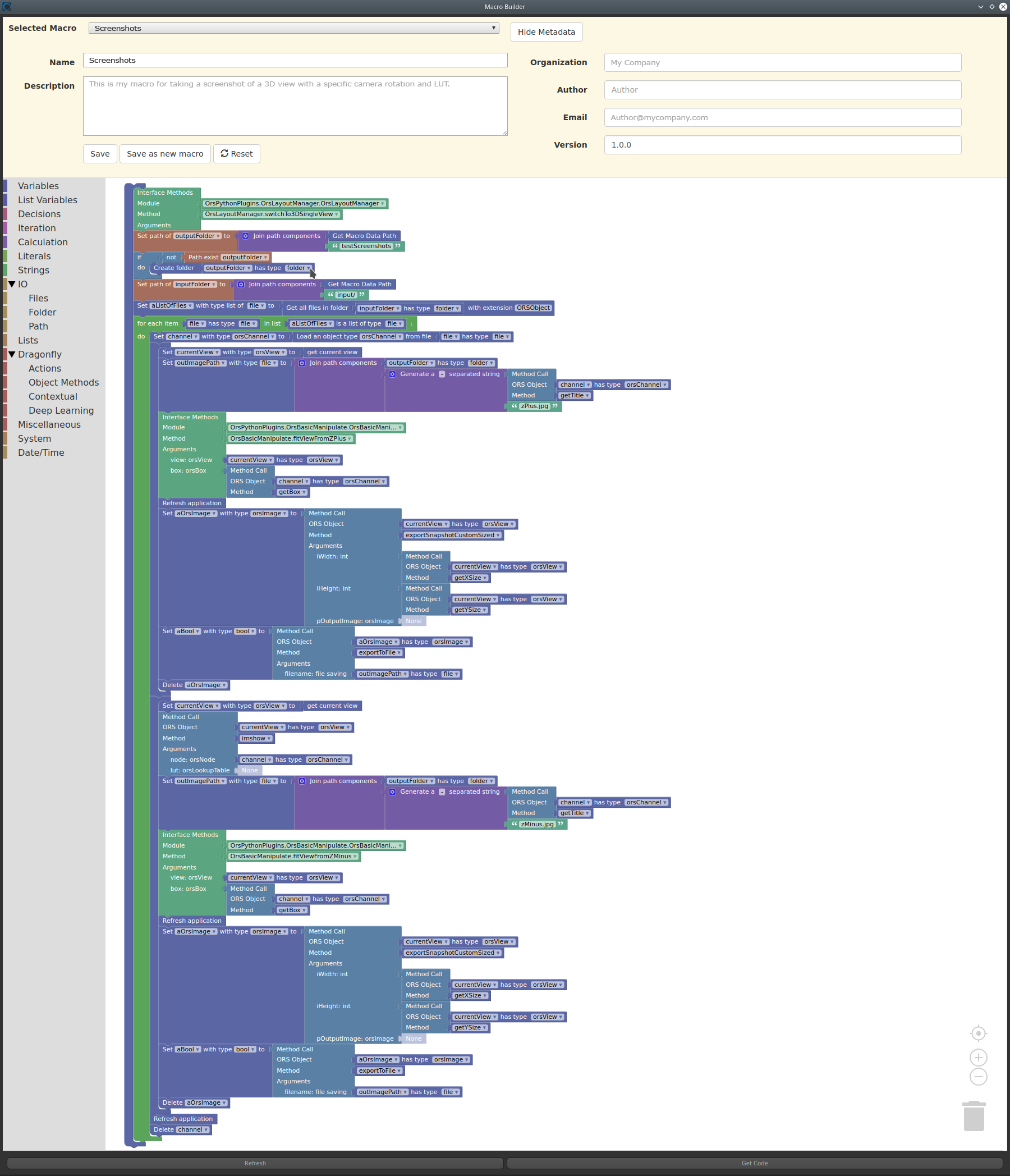Zoom out the block workspace
Image resolution: width=1010 pixels, height=1176 pixels.
[x=977, y=1076]
